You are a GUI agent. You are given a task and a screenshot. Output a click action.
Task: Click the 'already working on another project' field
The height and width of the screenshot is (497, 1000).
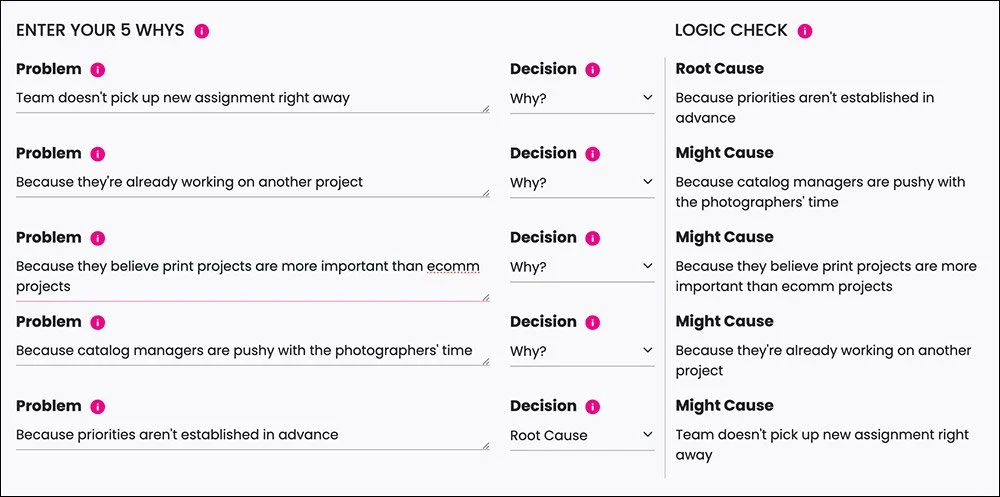click(x=250, y=182)
